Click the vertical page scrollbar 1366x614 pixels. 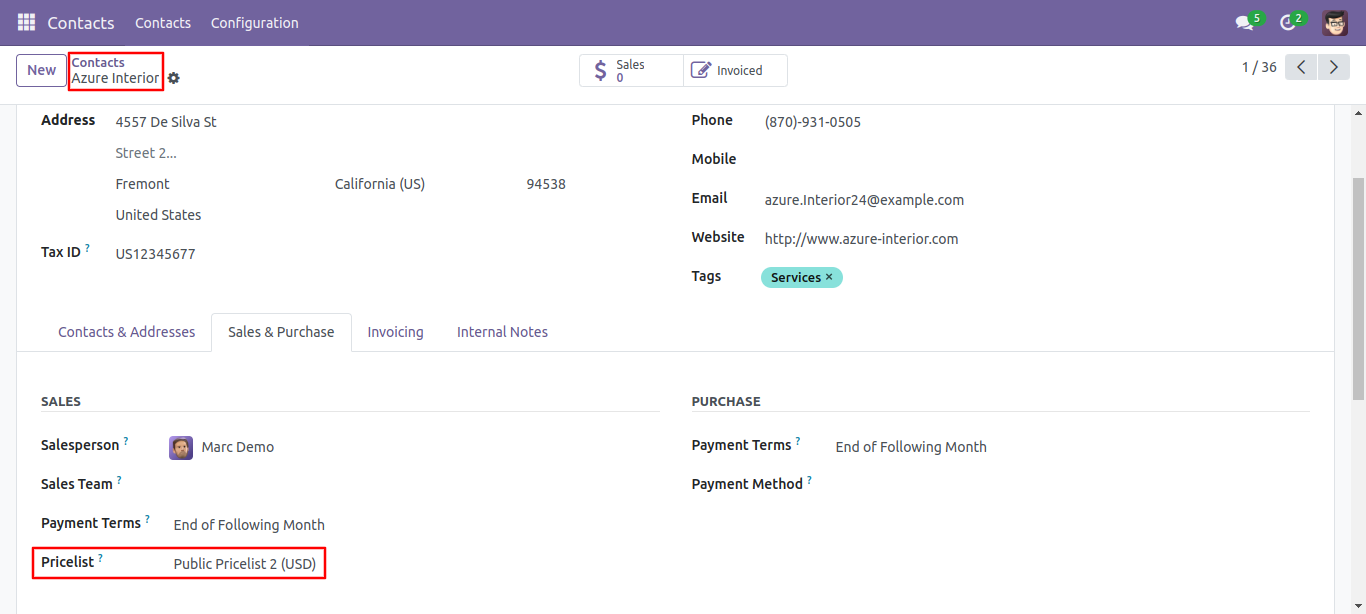[1358, 290]
